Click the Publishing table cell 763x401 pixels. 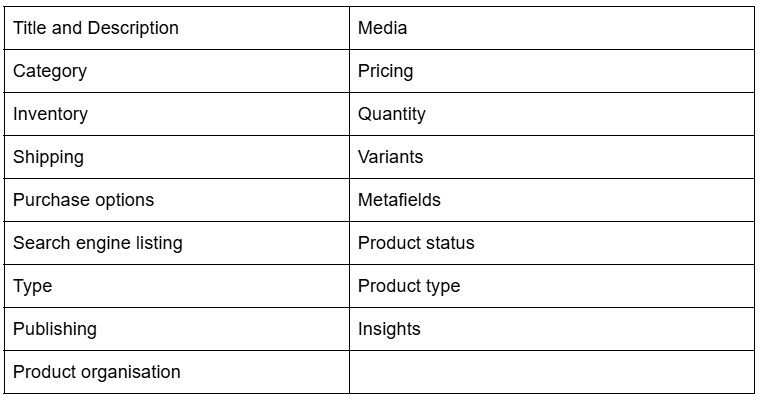point(177,329)
